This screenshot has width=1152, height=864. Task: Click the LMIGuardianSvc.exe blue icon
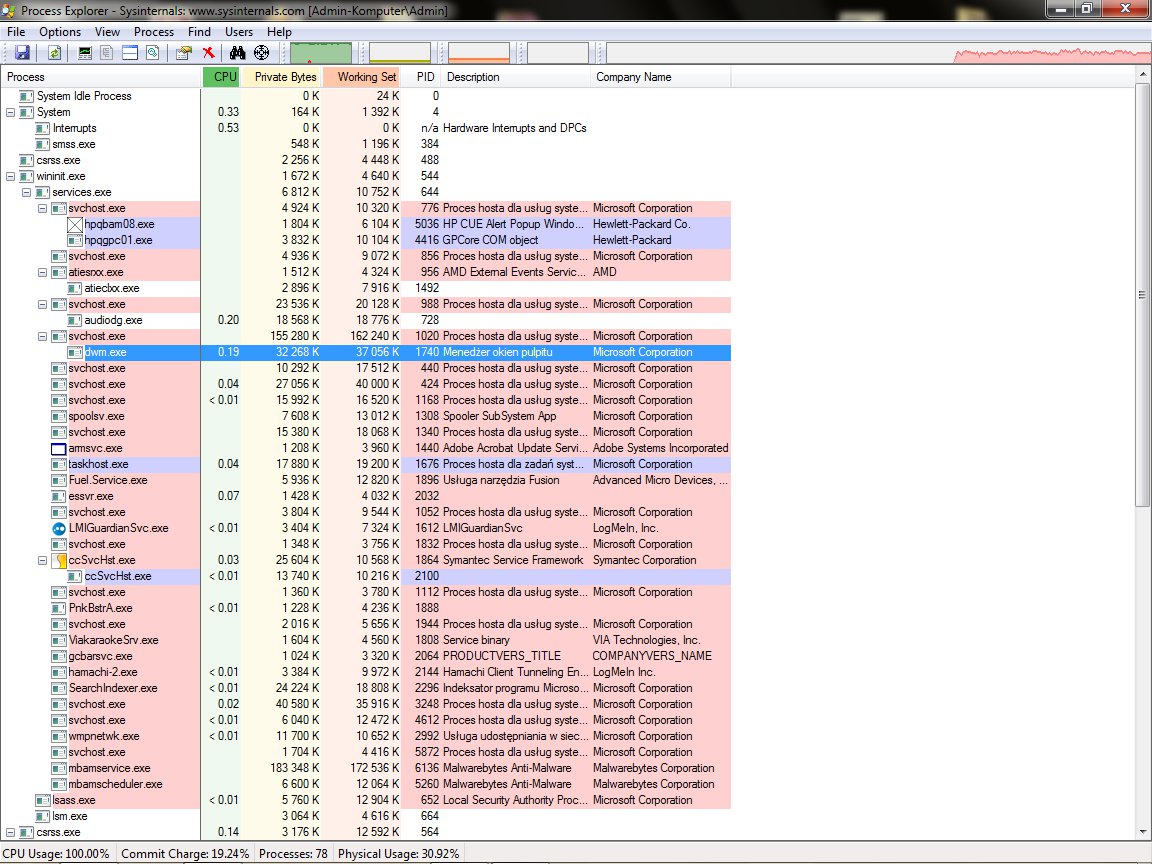point(59,528)
